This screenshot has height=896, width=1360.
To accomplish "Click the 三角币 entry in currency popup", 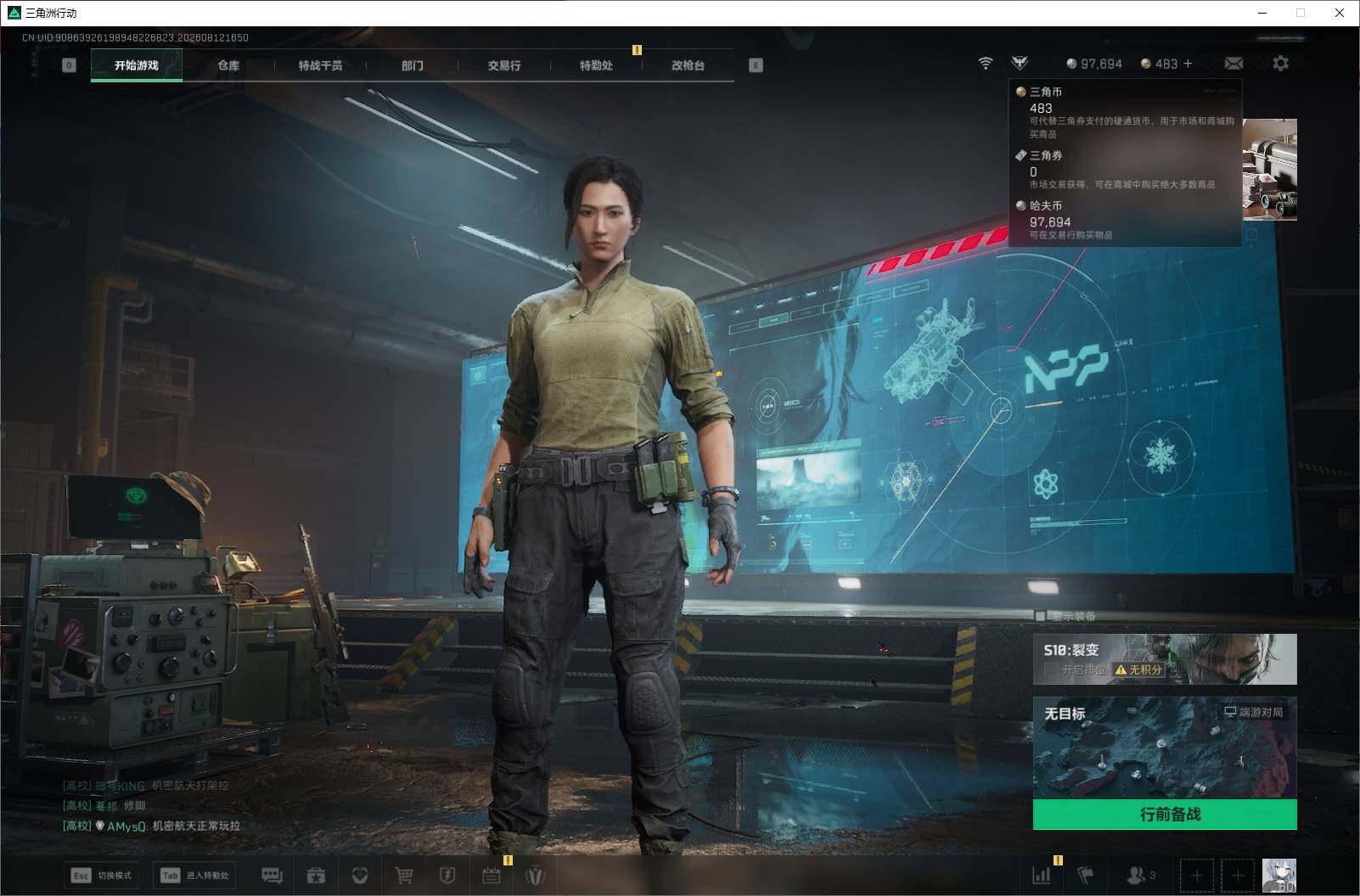I will click(x=1125, y=113).
